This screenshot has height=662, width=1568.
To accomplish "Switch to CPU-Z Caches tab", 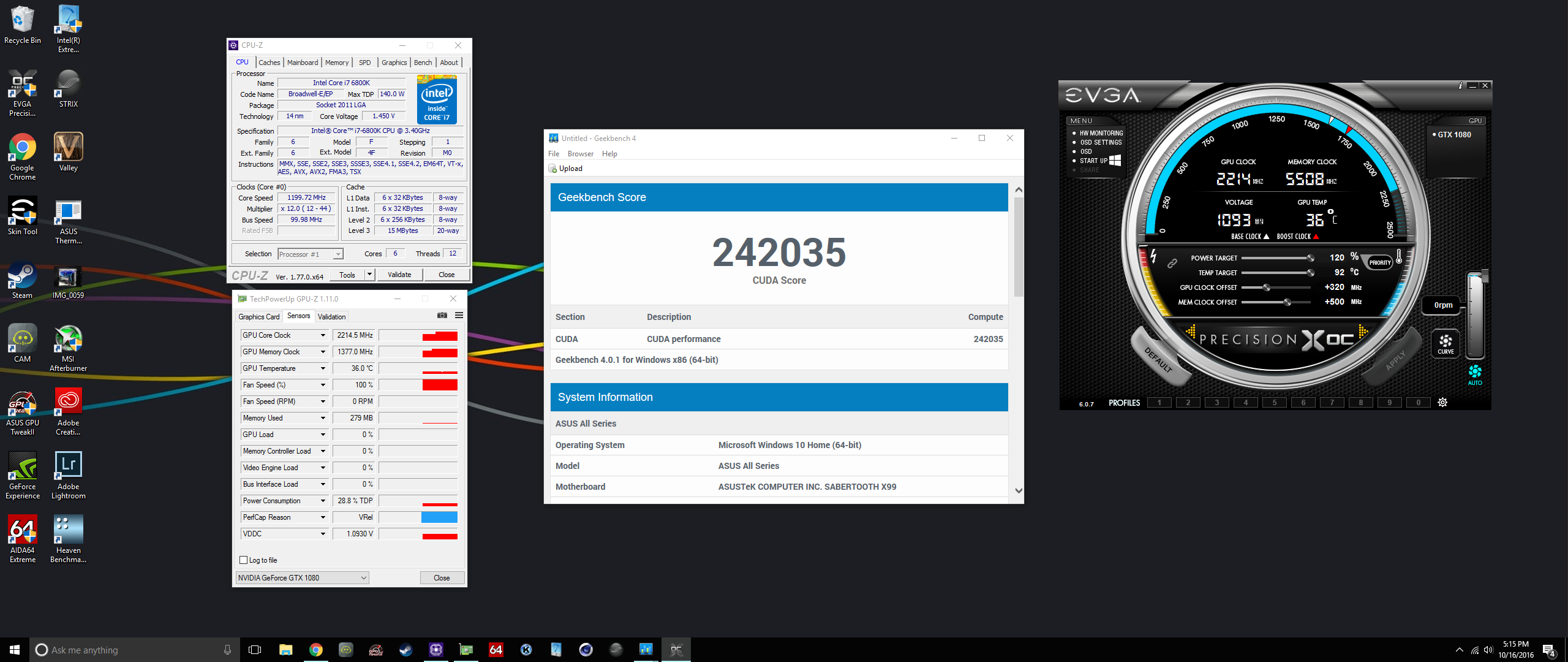I will click(269, 63).
